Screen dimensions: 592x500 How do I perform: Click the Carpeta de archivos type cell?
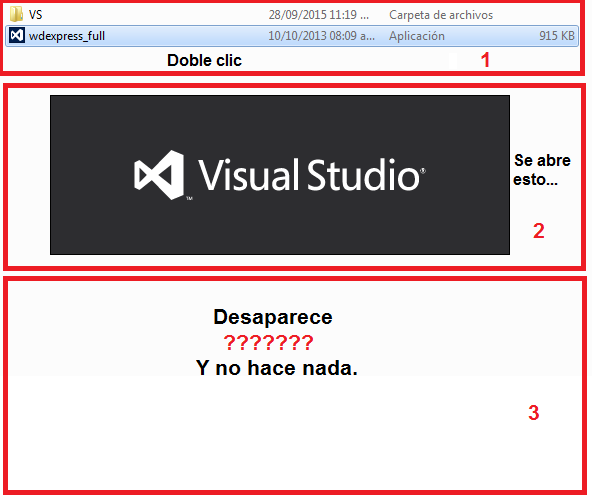tap(441, 15)
